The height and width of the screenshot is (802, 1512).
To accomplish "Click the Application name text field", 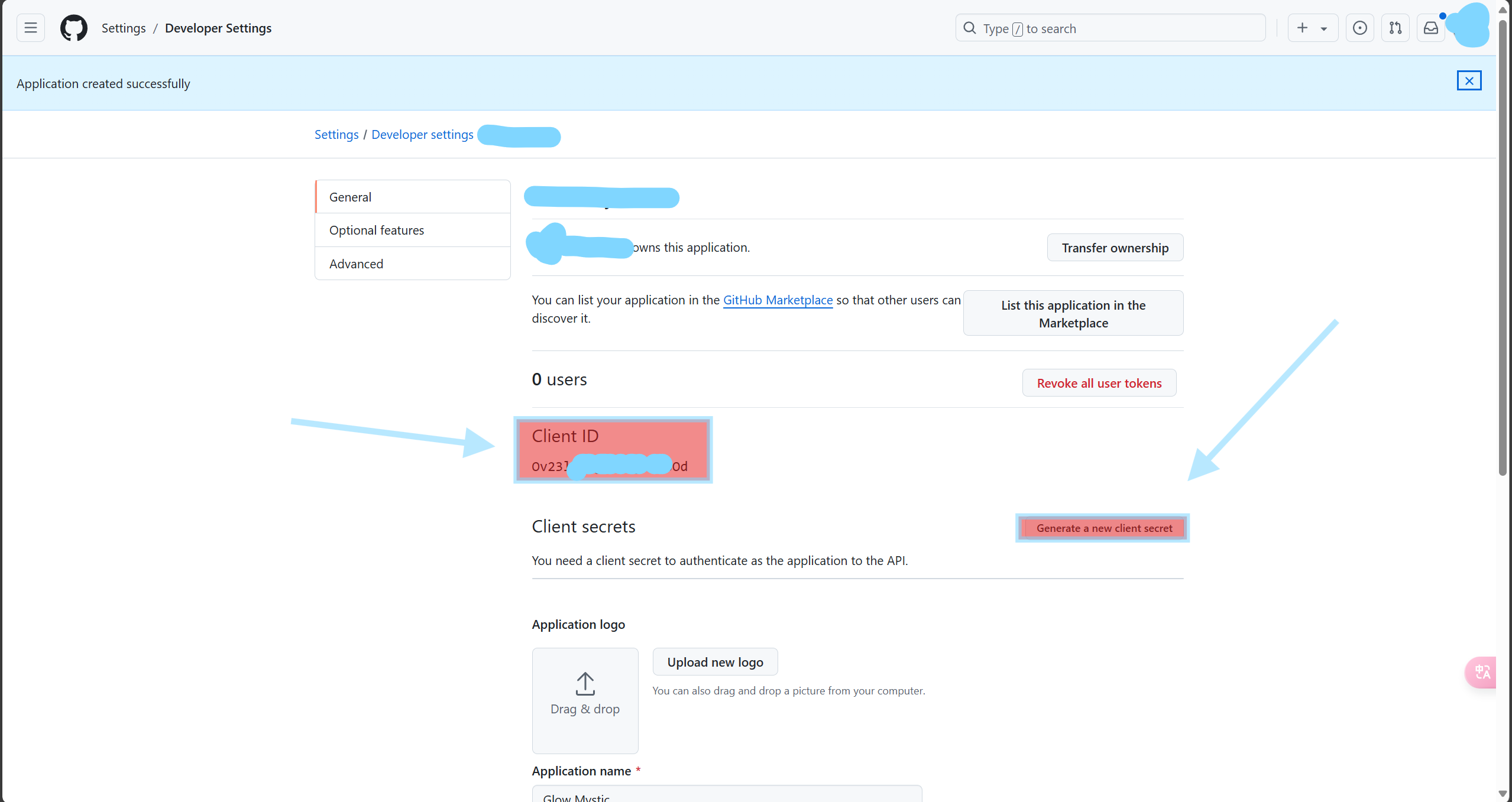I will (726, 795).
